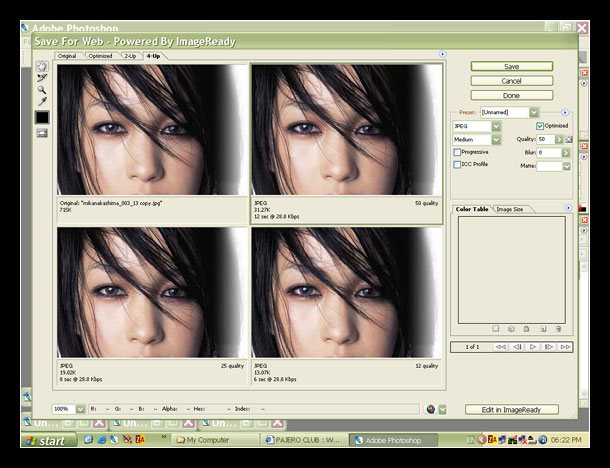
Task: Open the JPEG file format dropdown
Action: coord(496,127)
